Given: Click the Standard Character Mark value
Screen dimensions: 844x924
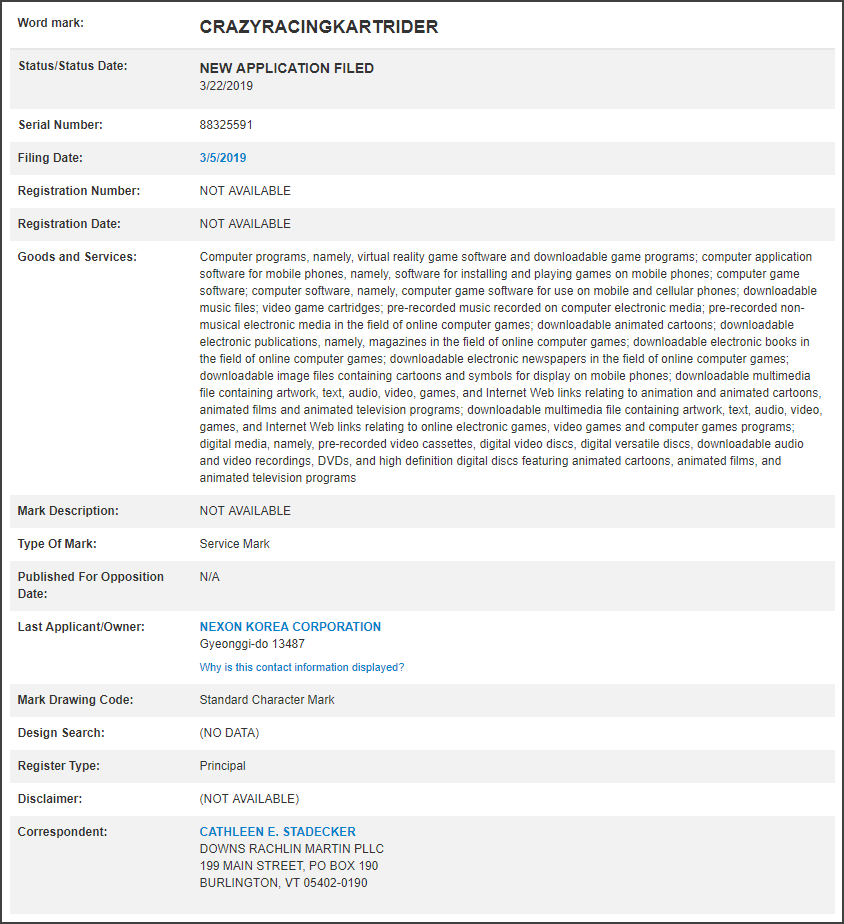Looking at the screenshot, I should pos(267,700).
